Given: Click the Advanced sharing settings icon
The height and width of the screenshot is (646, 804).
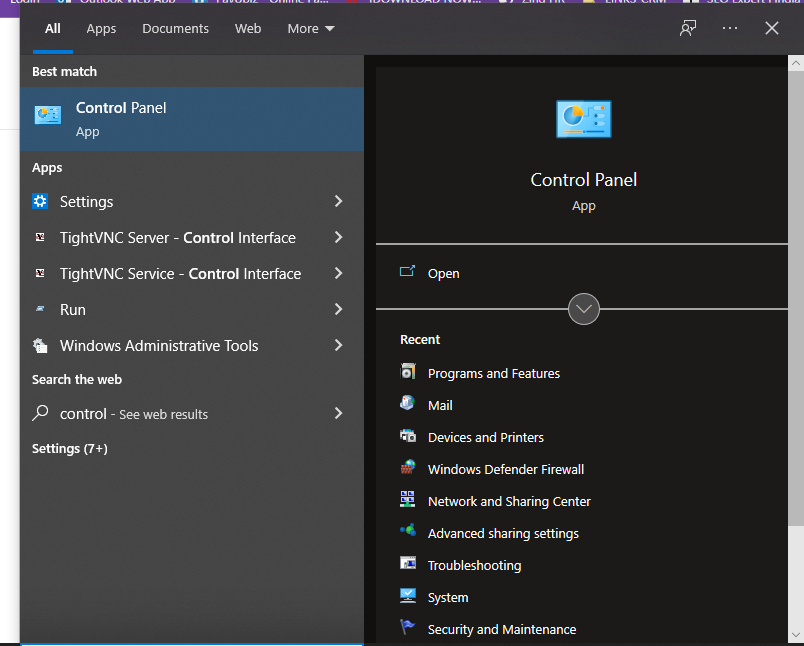Looking at the screenshot, I should pyautogui.click(x=408, y=531).
